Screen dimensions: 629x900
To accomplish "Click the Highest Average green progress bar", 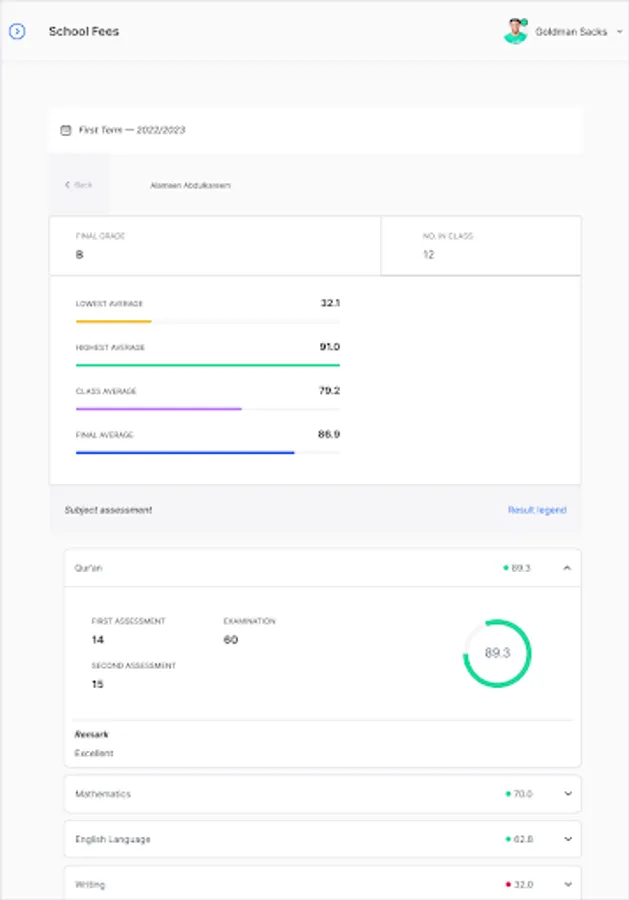I will pyautogui.click(x=208, y=365).
